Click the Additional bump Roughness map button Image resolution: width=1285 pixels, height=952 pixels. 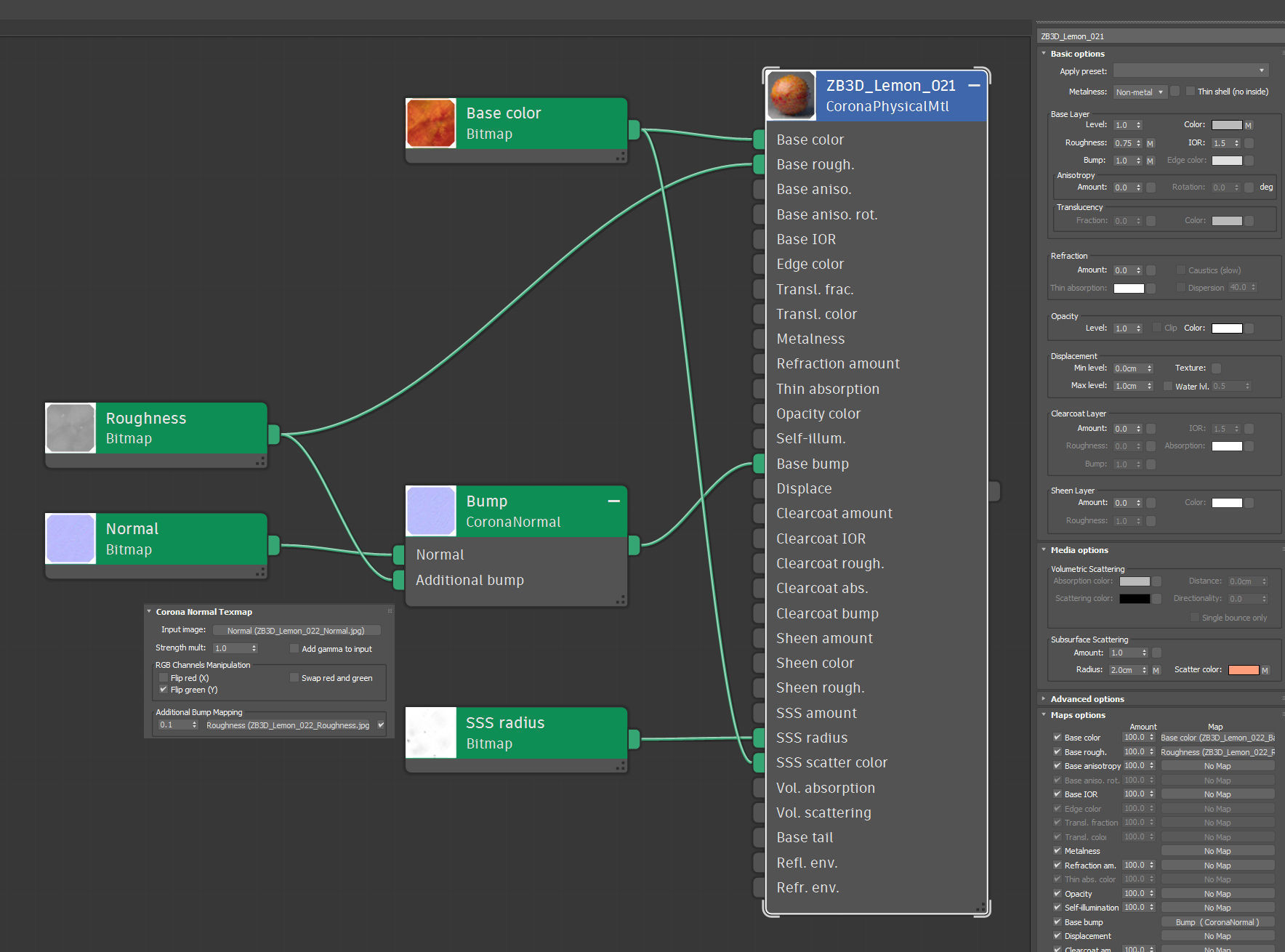(288, 725)
